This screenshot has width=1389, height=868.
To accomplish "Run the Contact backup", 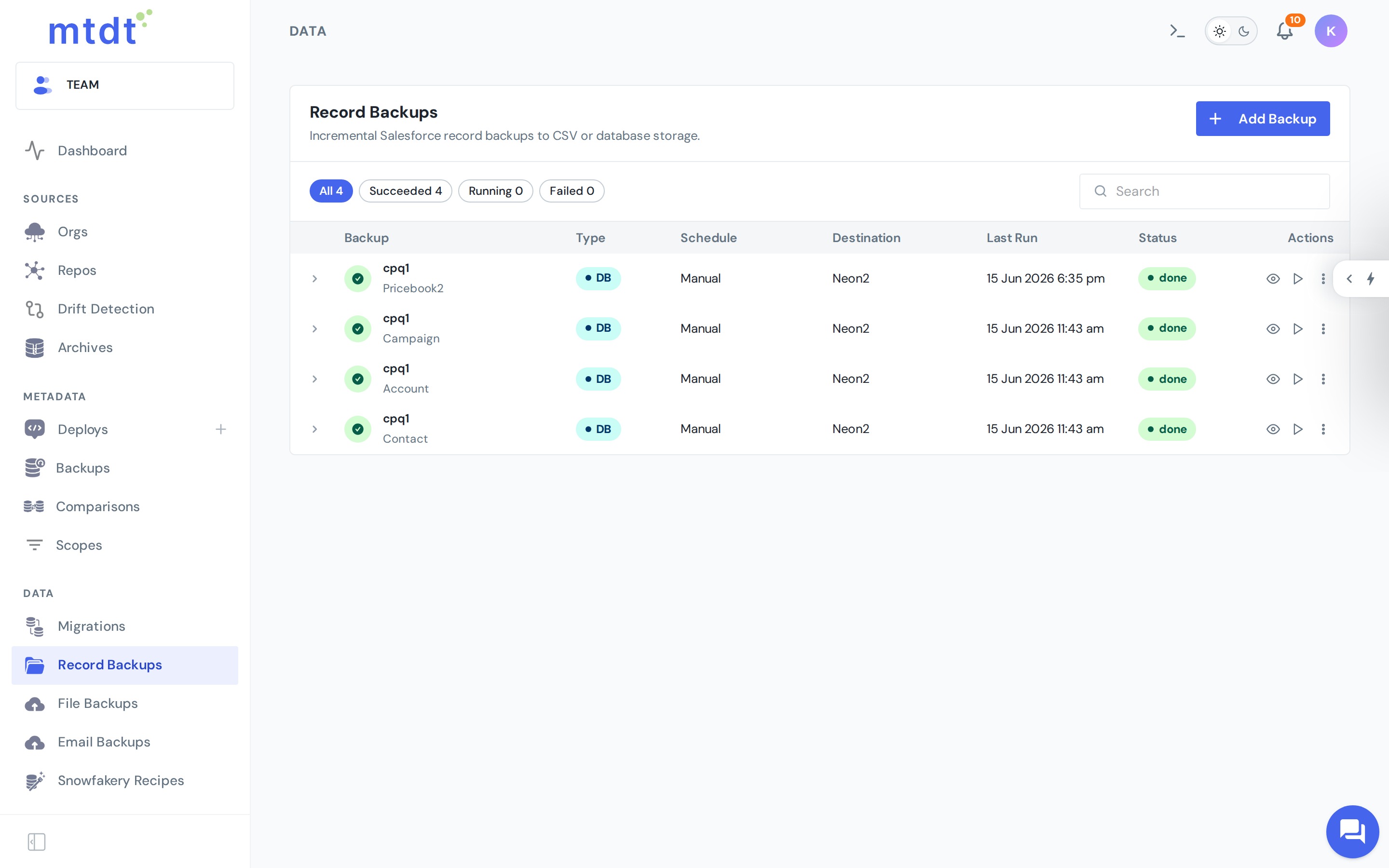I will [1297, 429].
